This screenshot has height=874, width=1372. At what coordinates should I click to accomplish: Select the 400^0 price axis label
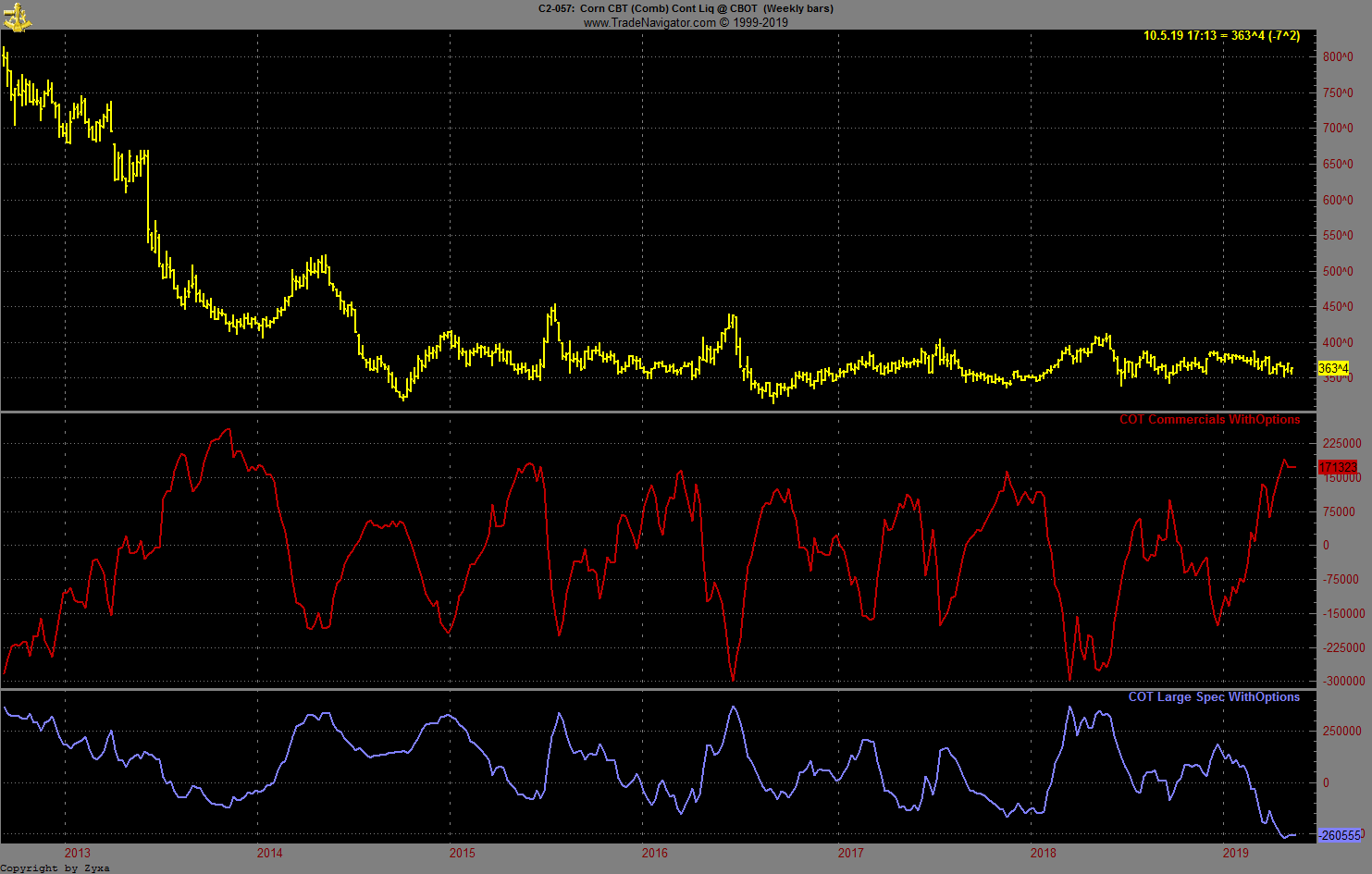click(x=1338, y=343)
